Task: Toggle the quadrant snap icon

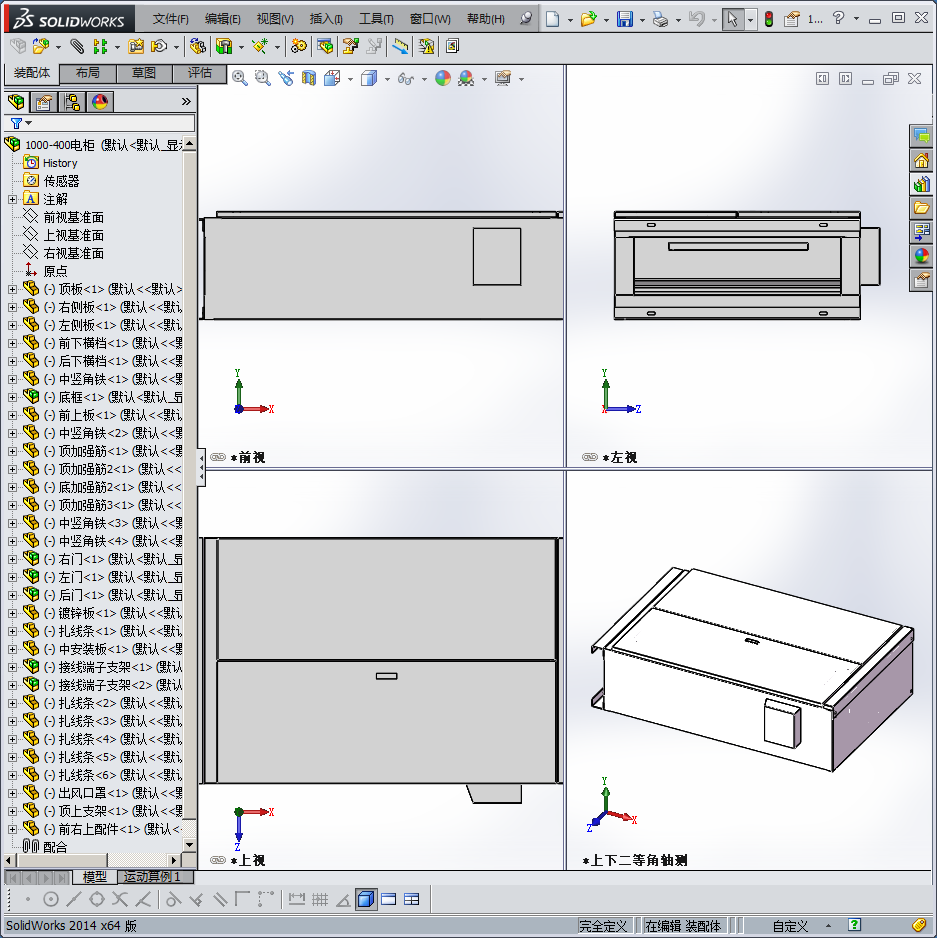Action: [x=96, y=899]
